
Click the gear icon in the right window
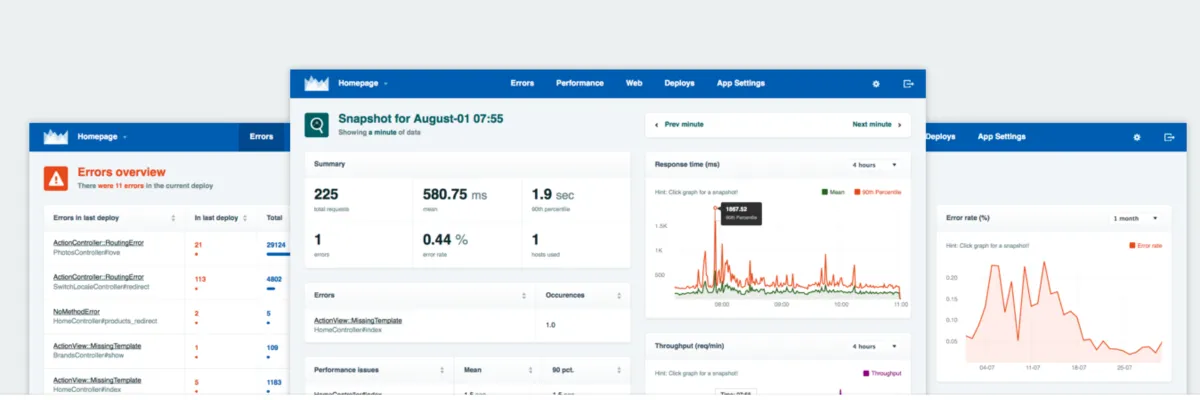coord(1137,137)
